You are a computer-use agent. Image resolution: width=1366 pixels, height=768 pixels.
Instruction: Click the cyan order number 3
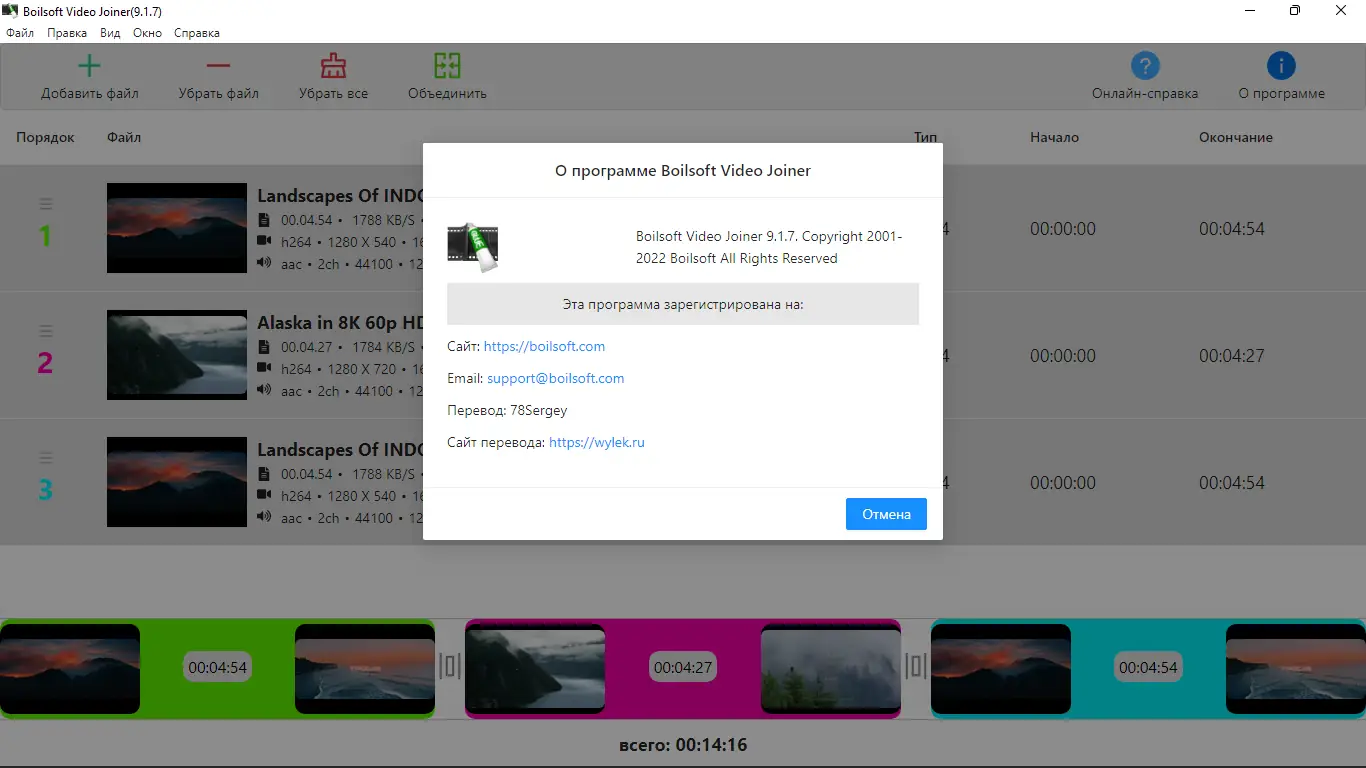point(45,491)
